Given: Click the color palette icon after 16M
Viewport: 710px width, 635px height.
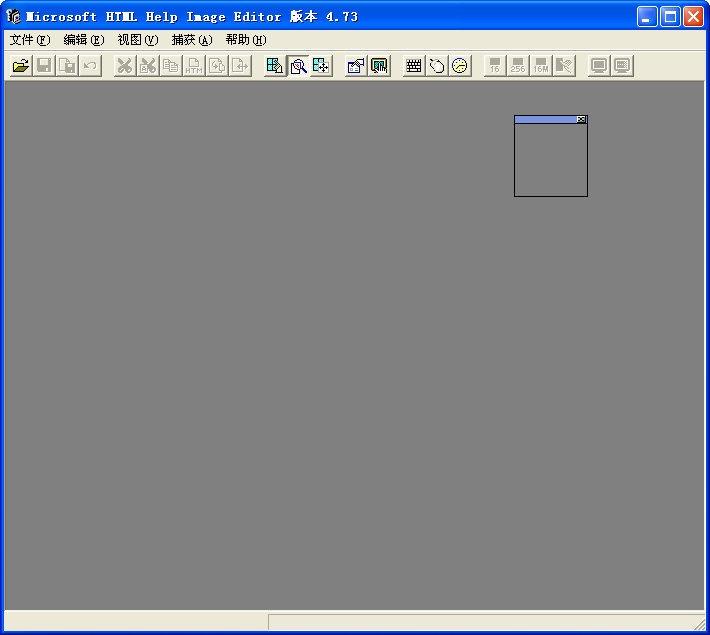Looking at the screenshot, I should (564, 66).
